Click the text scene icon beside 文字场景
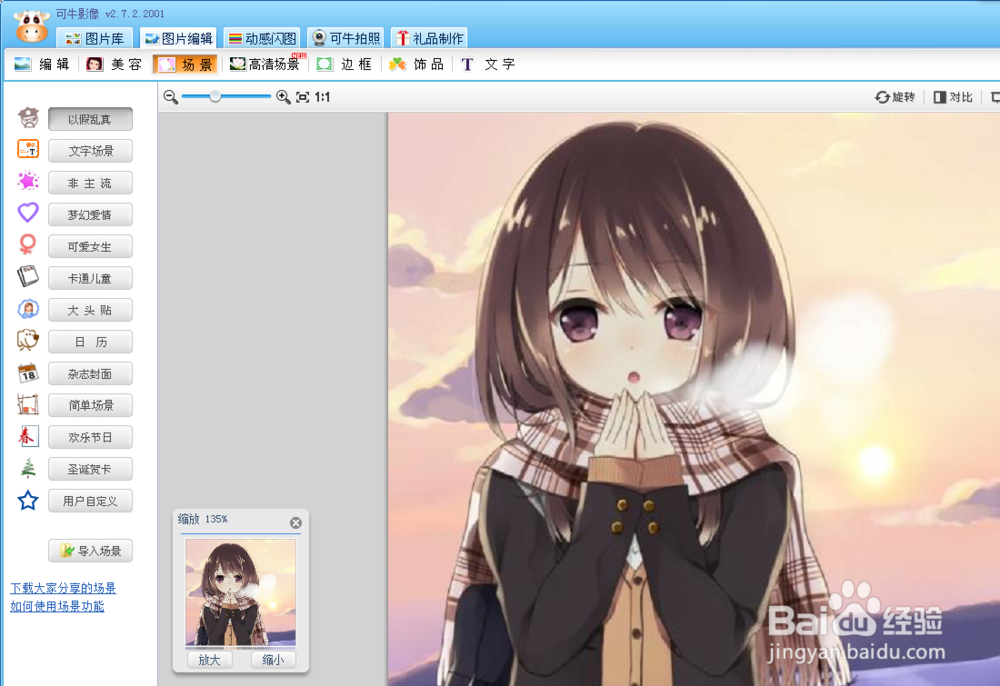1000x686 pixels. pos(28,149)
